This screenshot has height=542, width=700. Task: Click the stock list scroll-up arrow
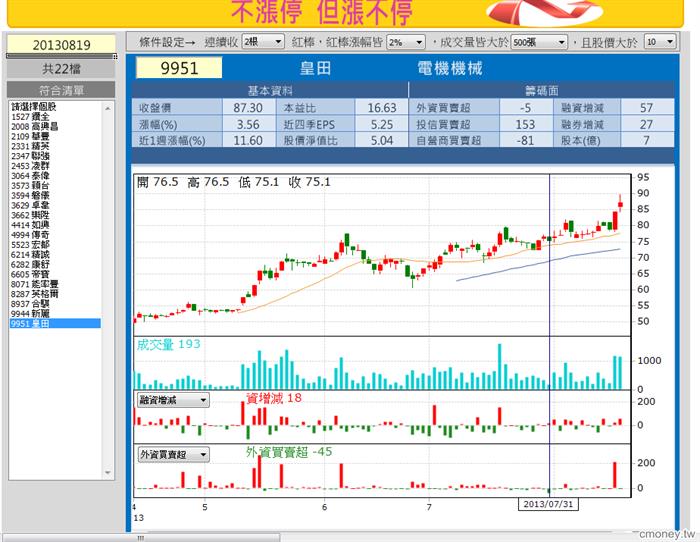pyautogui.click(x=108, y=108)
